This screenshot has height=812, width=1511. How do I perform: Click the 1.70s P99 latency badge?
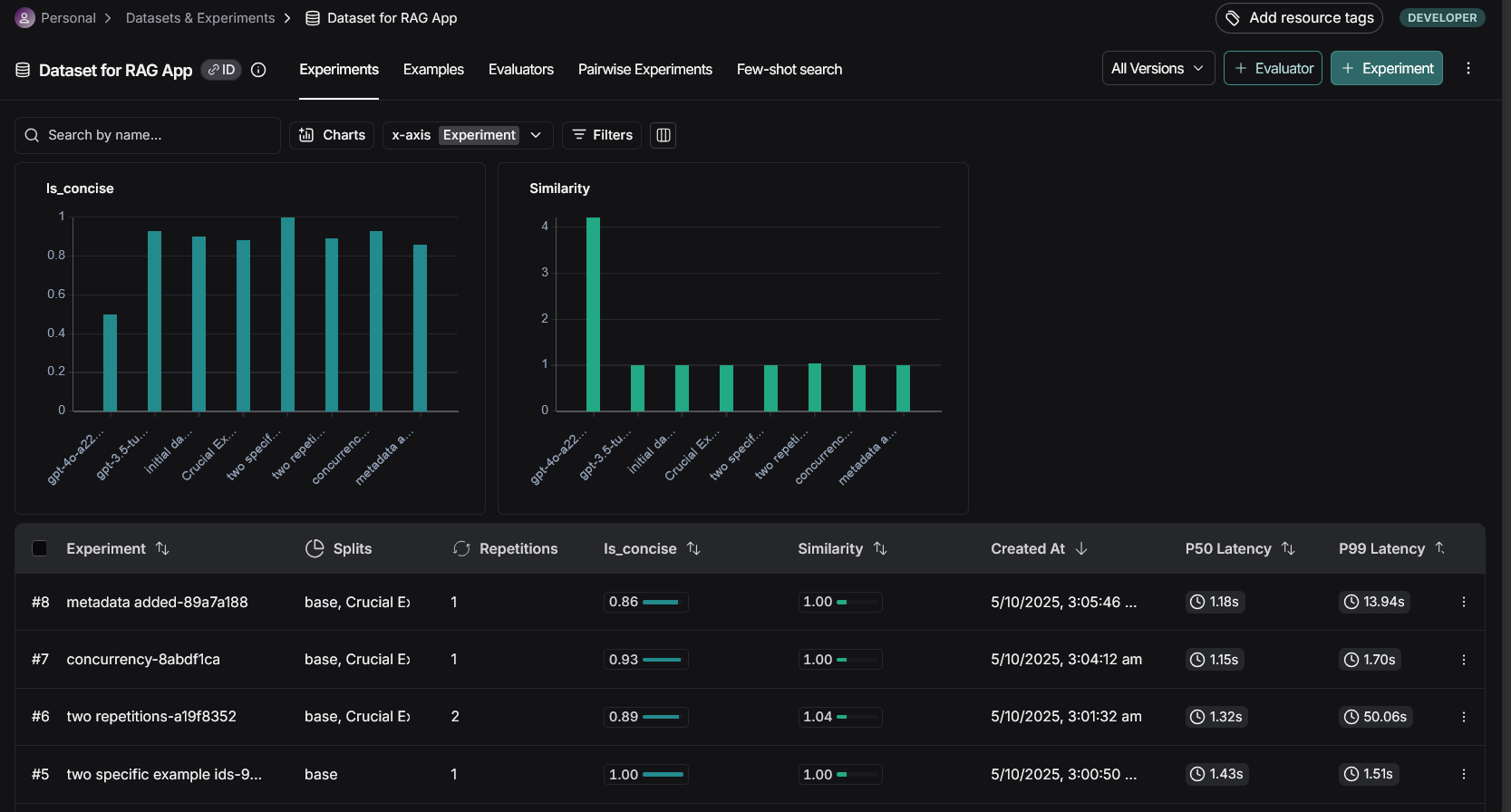pyautogui.click(x=1370, y=660)
